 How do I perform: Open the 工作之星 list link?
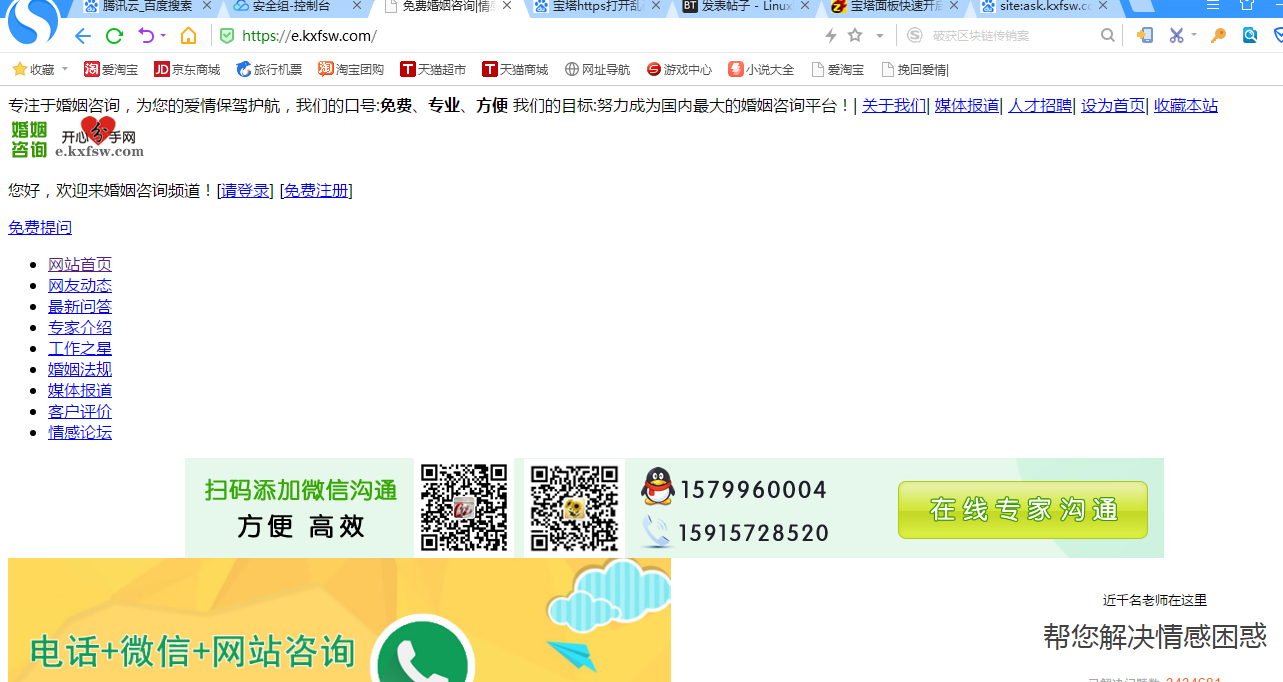click(x=80, y=348)
